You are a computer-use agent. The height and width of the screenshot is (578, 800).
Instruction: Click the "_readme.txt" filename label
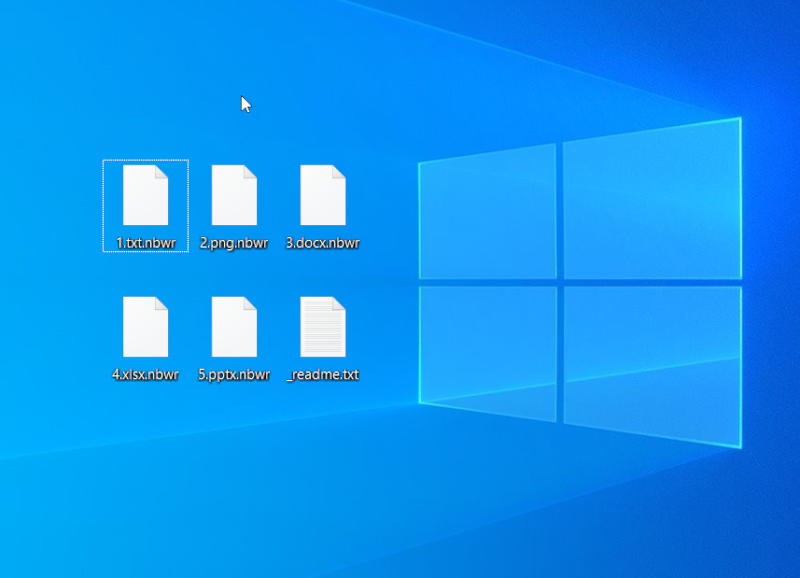tap(323, 375)
